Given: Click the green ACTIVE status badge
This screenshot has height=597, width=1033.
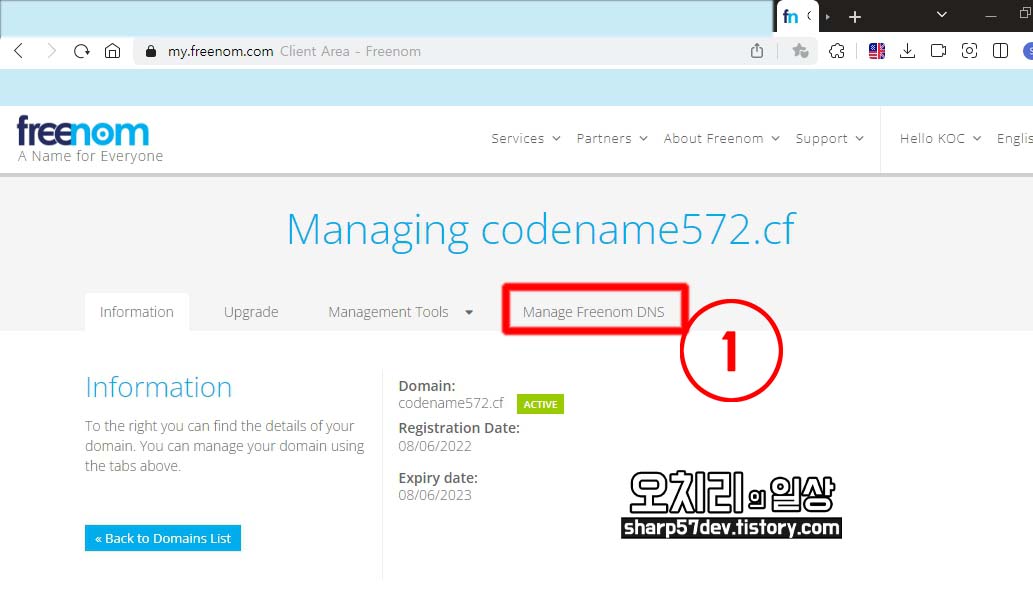Looking at the screenshot, I should click(540, 404).
